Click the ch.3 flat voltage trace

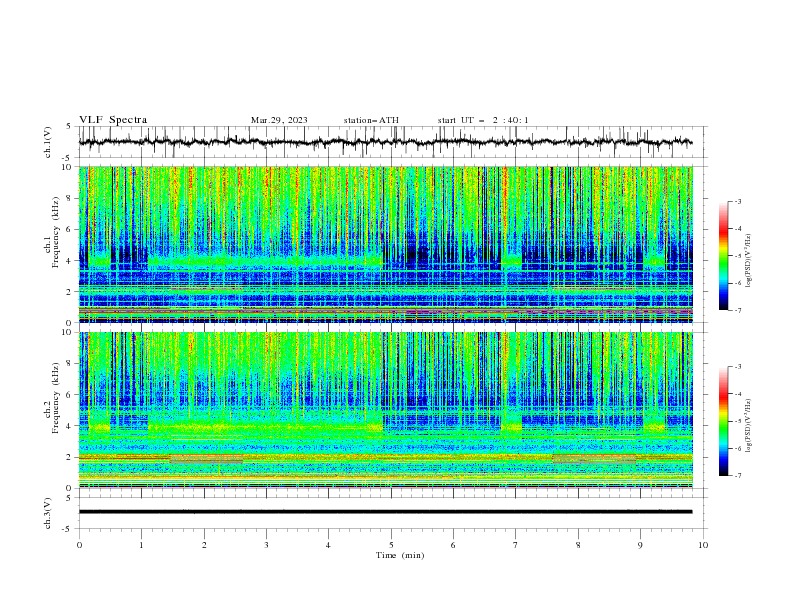(385, 512)
